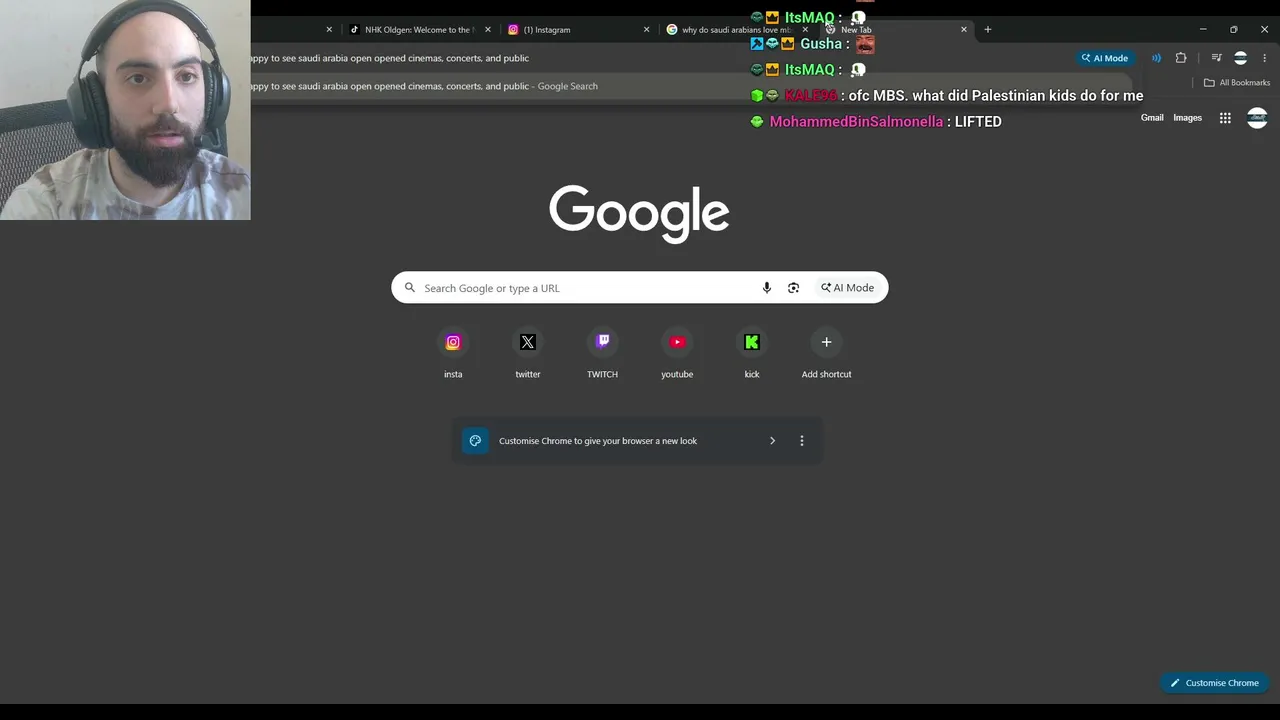Click 'Customise Chrome to give your browser a new look'

(x=598, y=441)
